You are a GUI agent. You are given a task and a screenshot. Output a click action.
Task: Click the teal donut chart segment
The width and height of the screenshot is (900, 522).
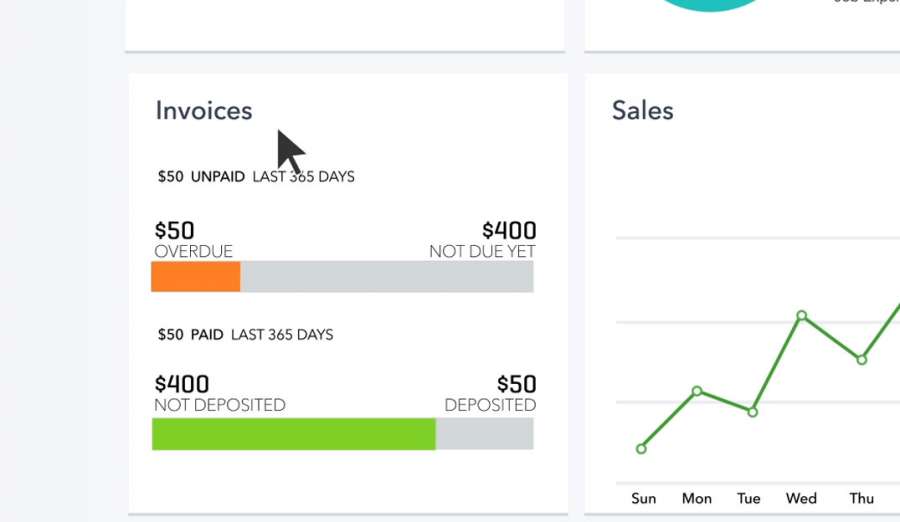(710, 5)
